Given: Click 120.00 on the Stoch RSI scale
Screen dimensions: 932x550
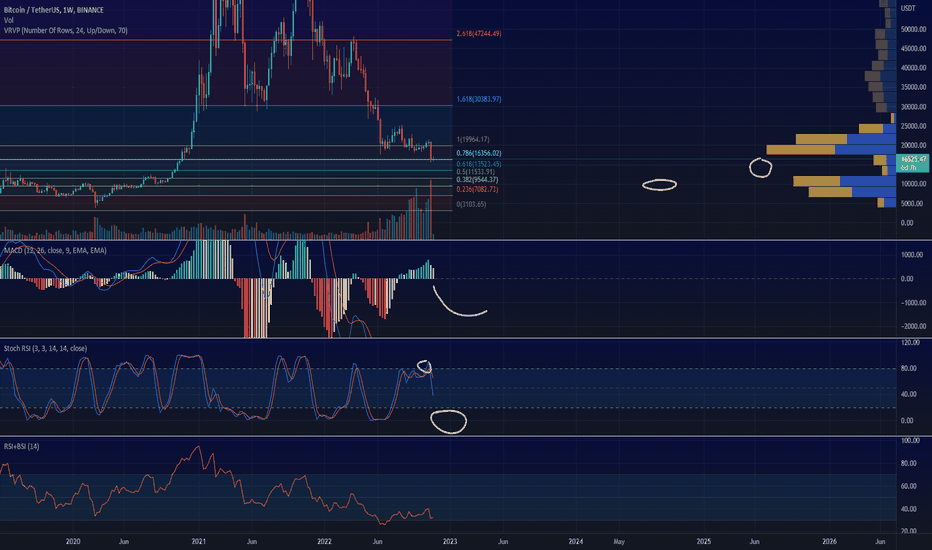Looking at the screenshot, I should click(x=910, y=342).
